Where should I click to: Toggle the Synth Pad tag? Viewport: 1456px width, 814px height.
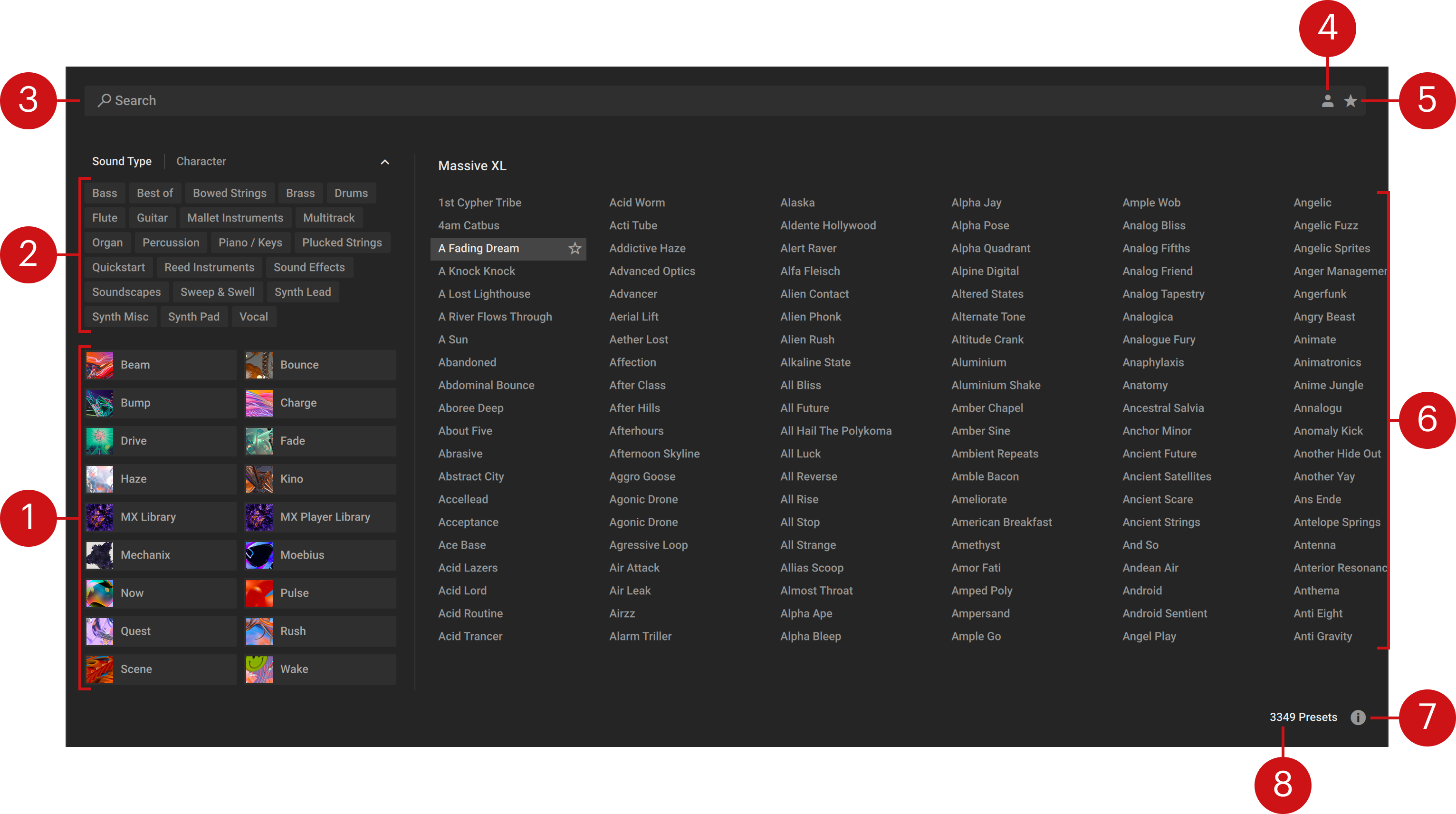click(x=194, y=317)
